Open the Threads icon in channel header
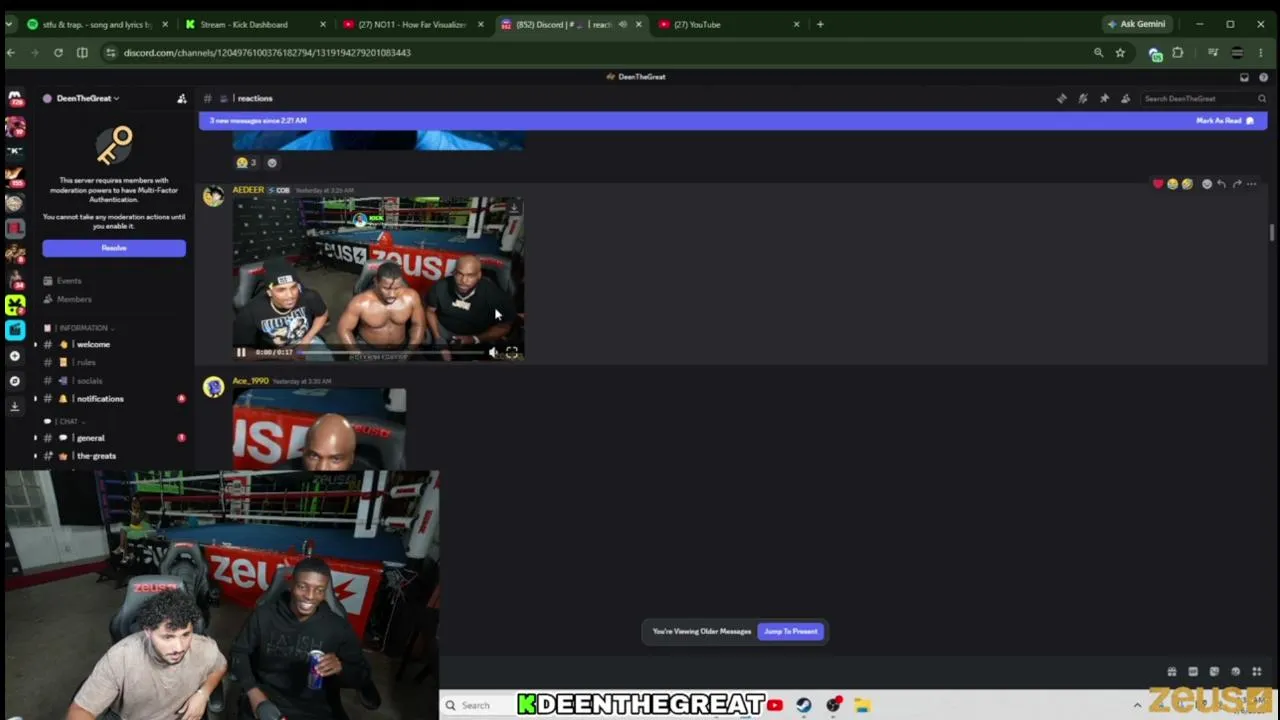 tap(1062, 98)
